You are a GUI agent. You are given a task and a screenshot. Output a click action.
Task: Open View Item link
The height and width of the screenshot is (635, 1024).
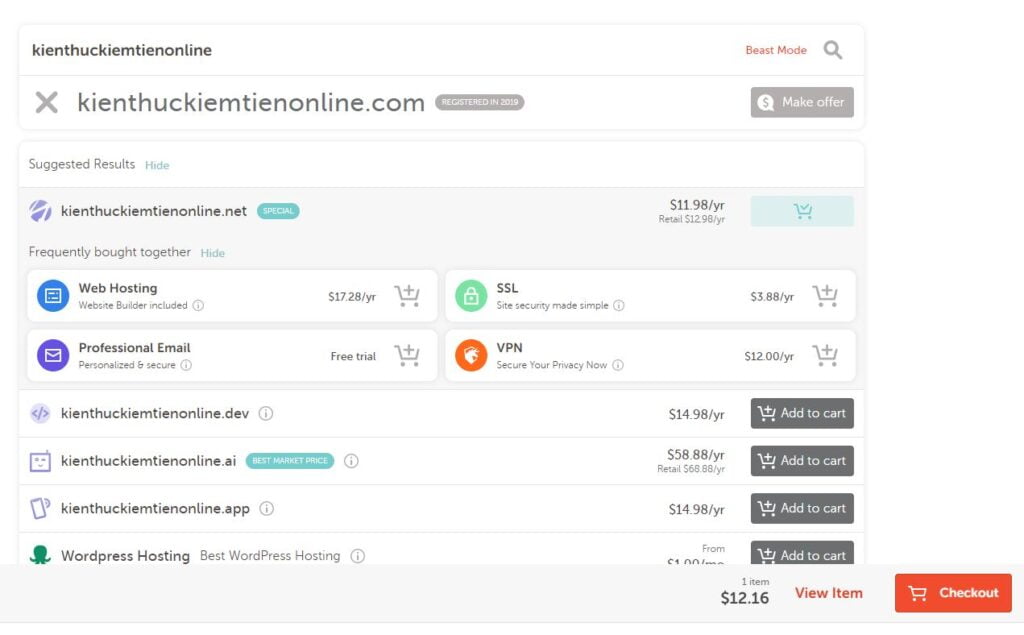tap(828, 593)
